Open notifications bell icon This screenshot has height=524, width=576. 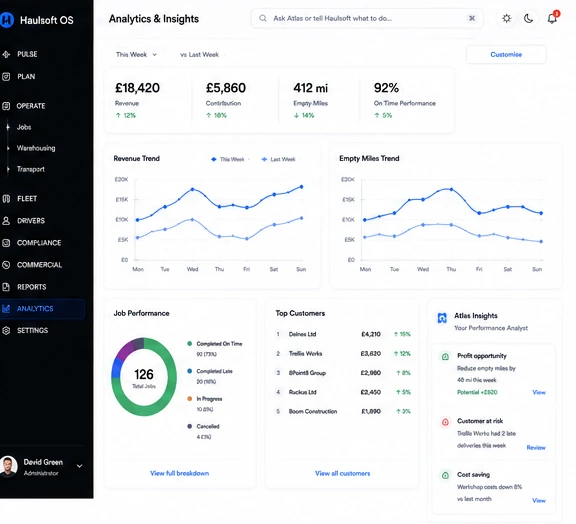pyautogui.click(x=552, y=18)
